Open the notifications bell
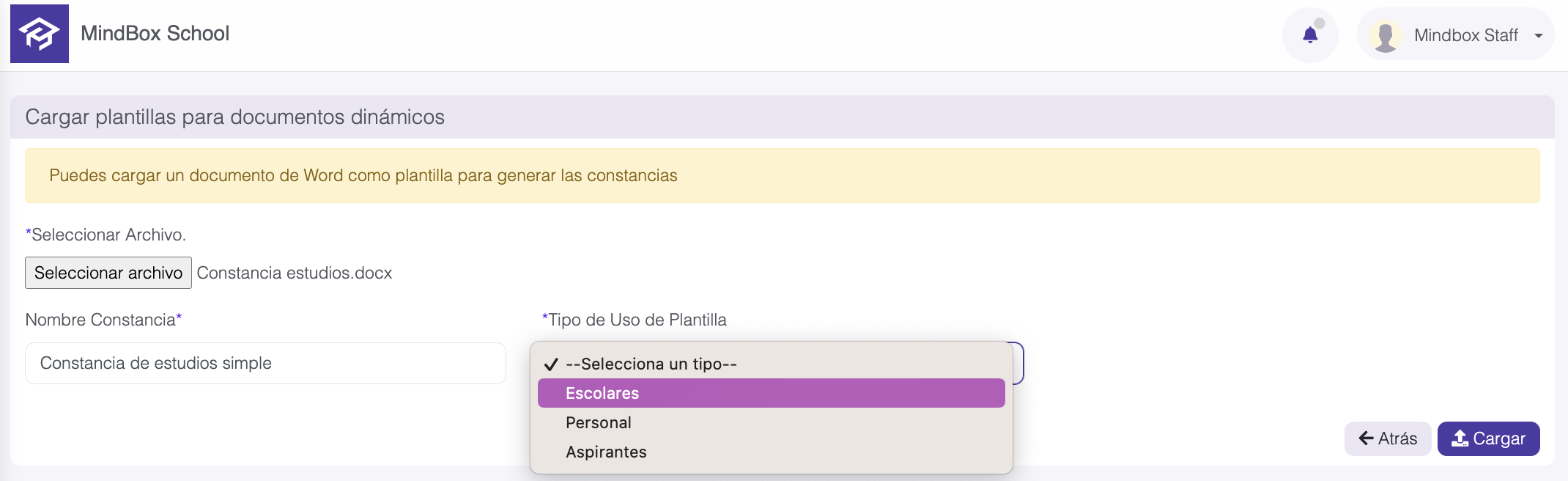Viewport: 1568px width, 481px height. (x=1310, y=34)
